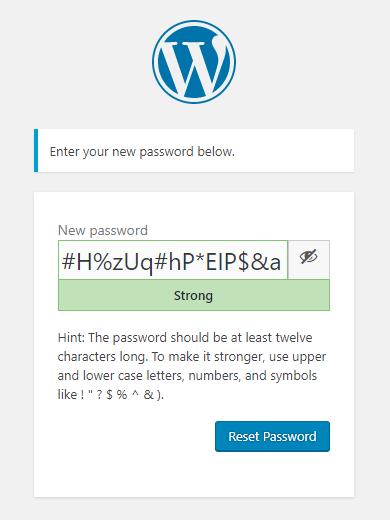Viewport: 390px width, 520px height.
Task: Click the "New password" field label
Action: 103,230
